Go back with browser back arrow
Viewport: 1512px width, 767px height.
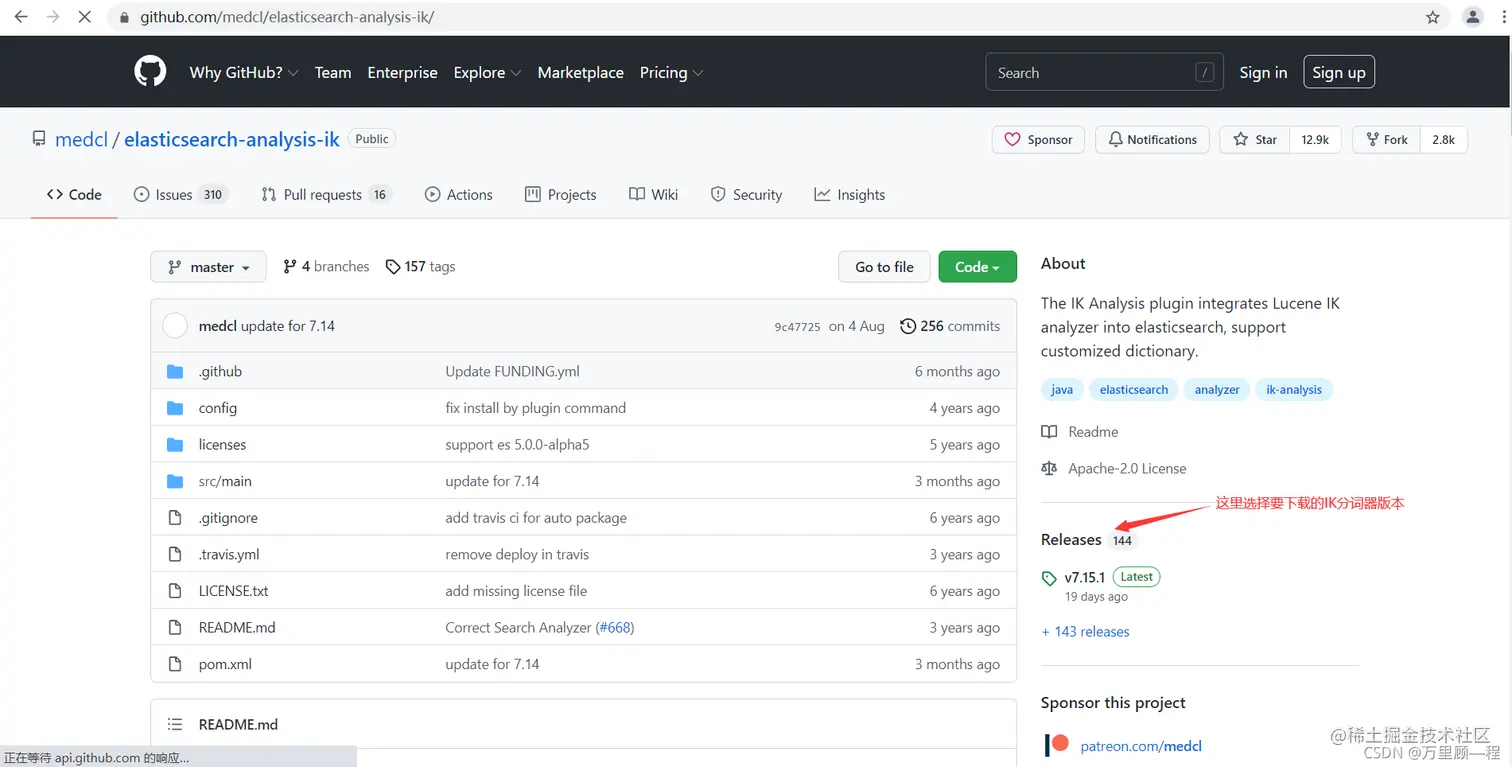(x=20, y=17)
